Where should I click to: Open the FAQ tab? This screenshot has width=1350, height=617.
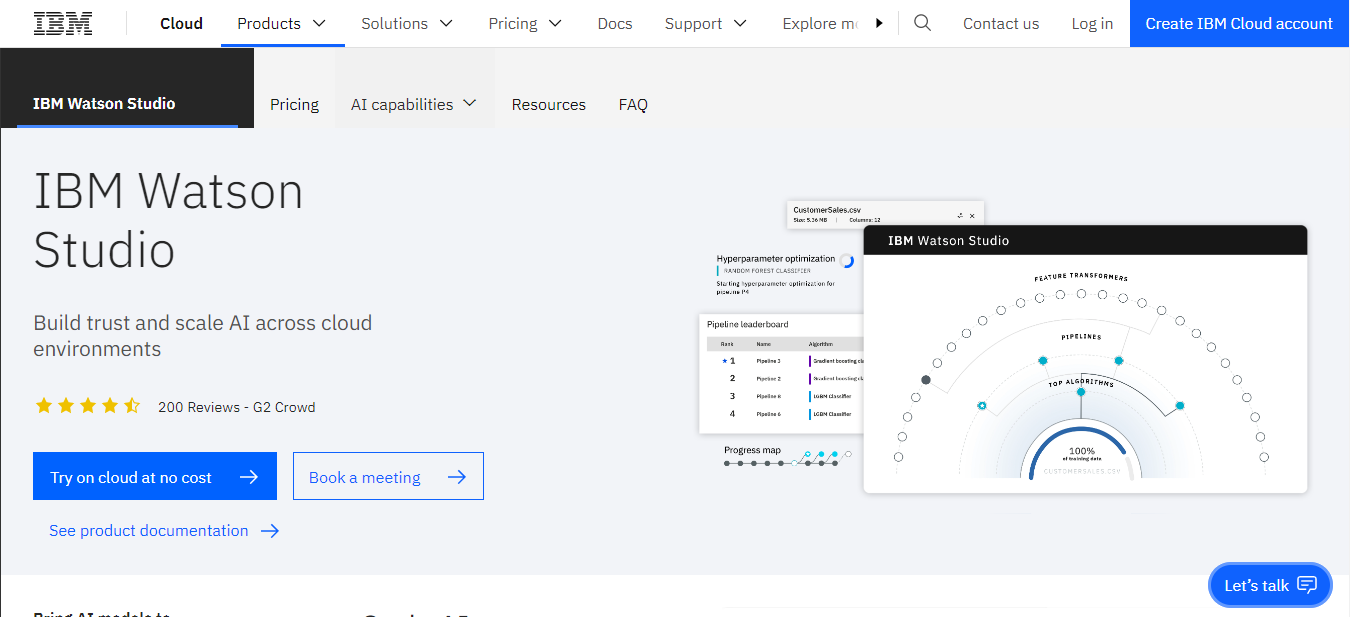[x=633, y=104]
